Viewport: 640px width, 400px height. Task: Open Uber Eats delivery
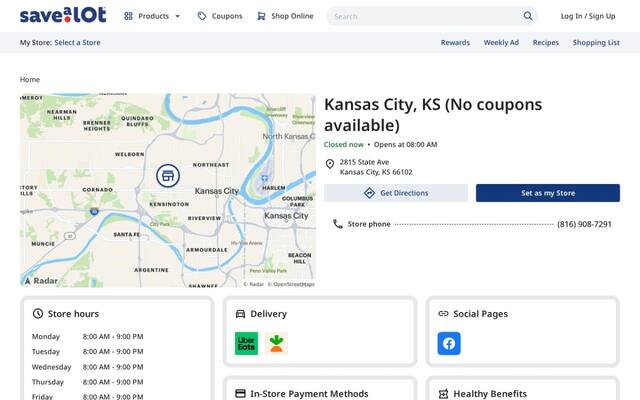(246, 343)
